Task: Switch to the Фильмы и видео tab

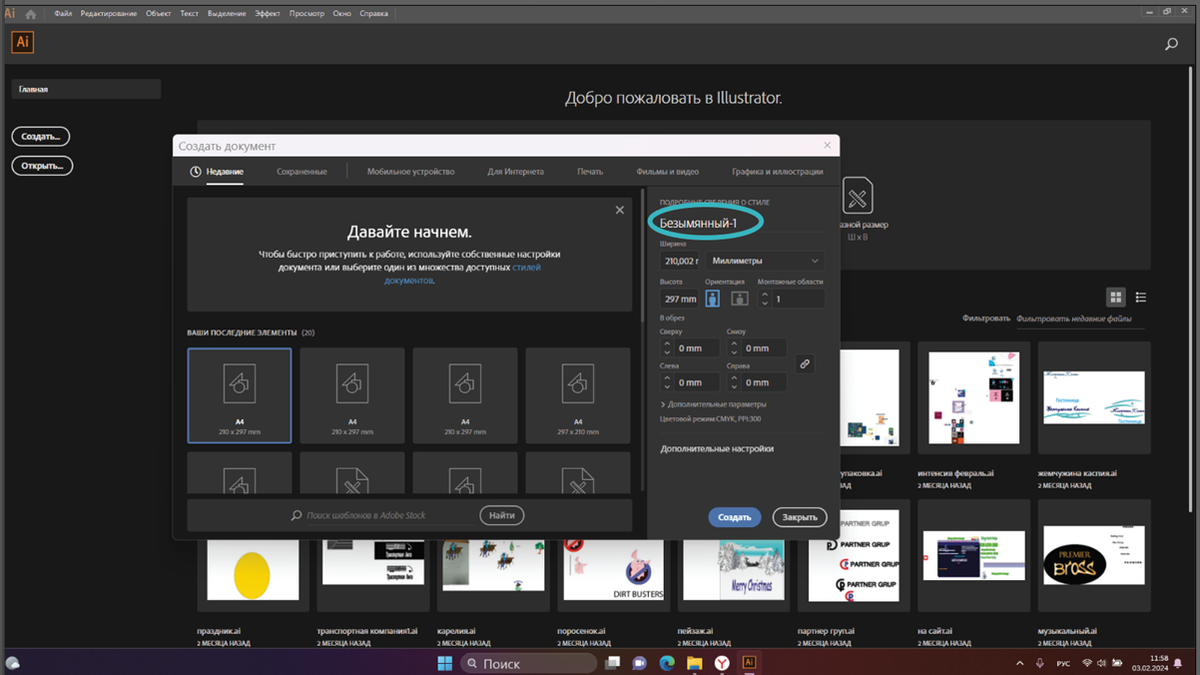Action: (668, 171)
